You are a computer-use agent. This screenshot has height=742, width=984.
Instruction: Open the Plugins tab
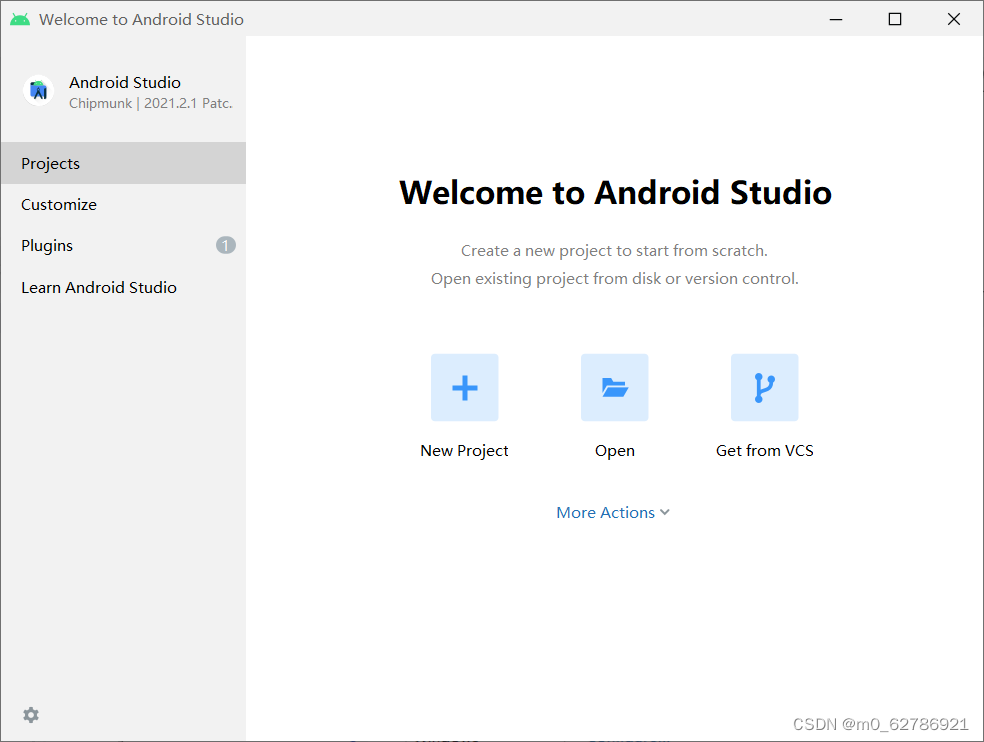tap(123, 245)
